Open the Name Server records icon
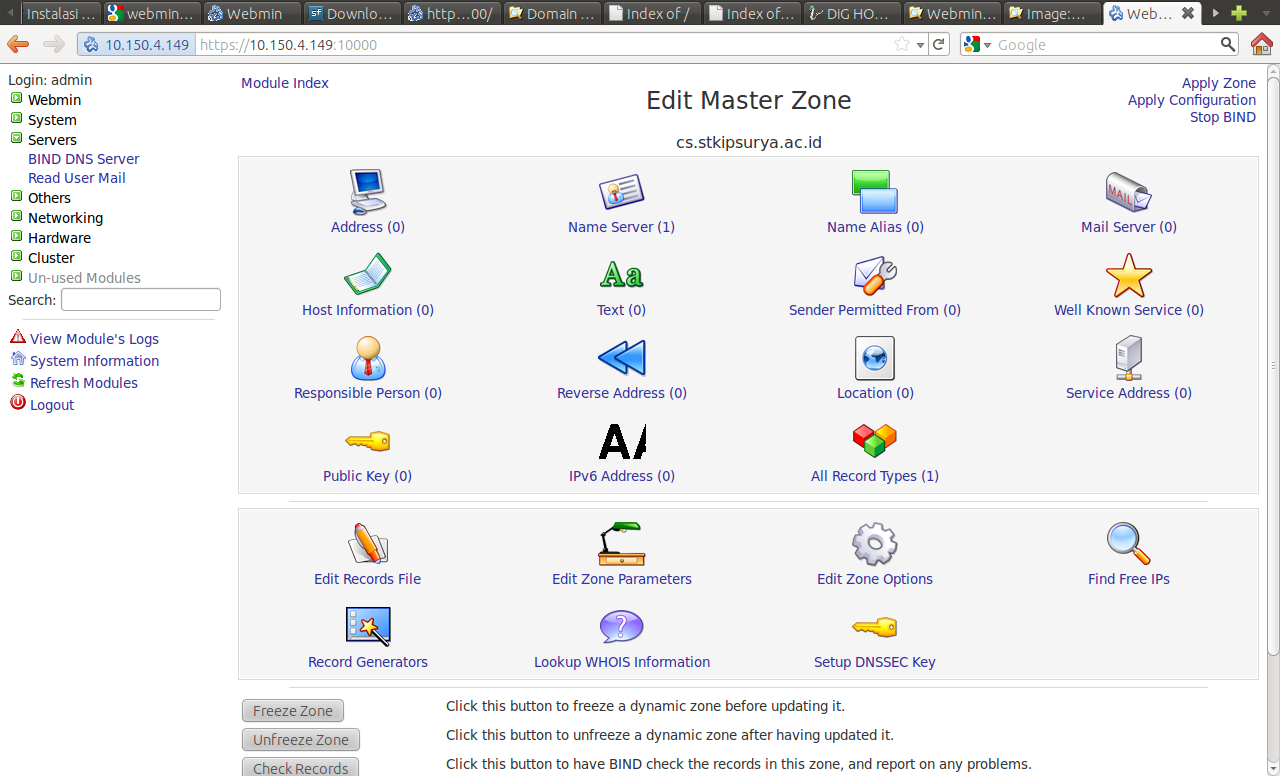Screen dimensions: 1280x776 click(x=621, y=191)
